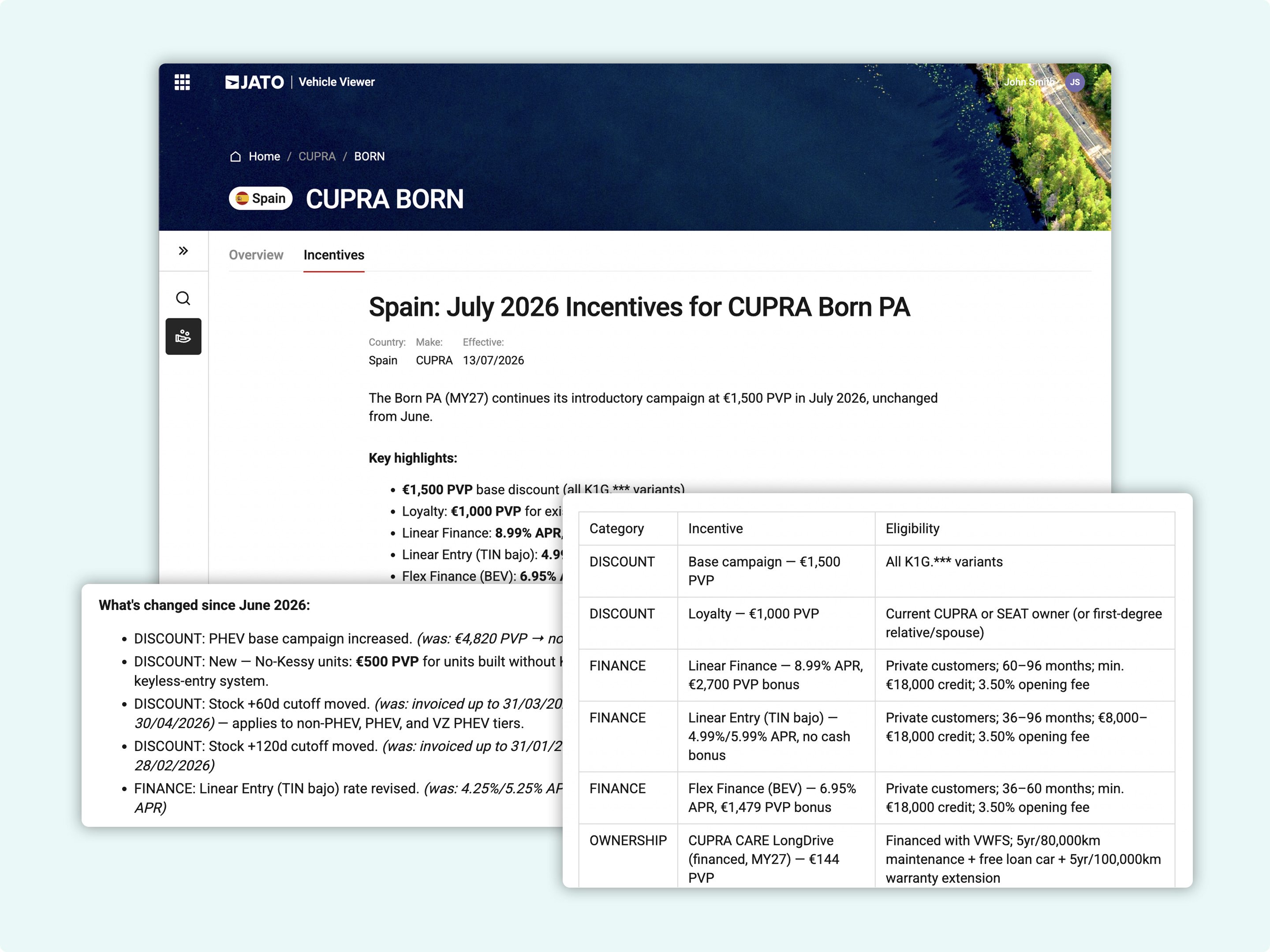This screenshot has height=952, width=1270.
Task: Click the BORN breadcrumb item
Action: click(x=369, y=156)
